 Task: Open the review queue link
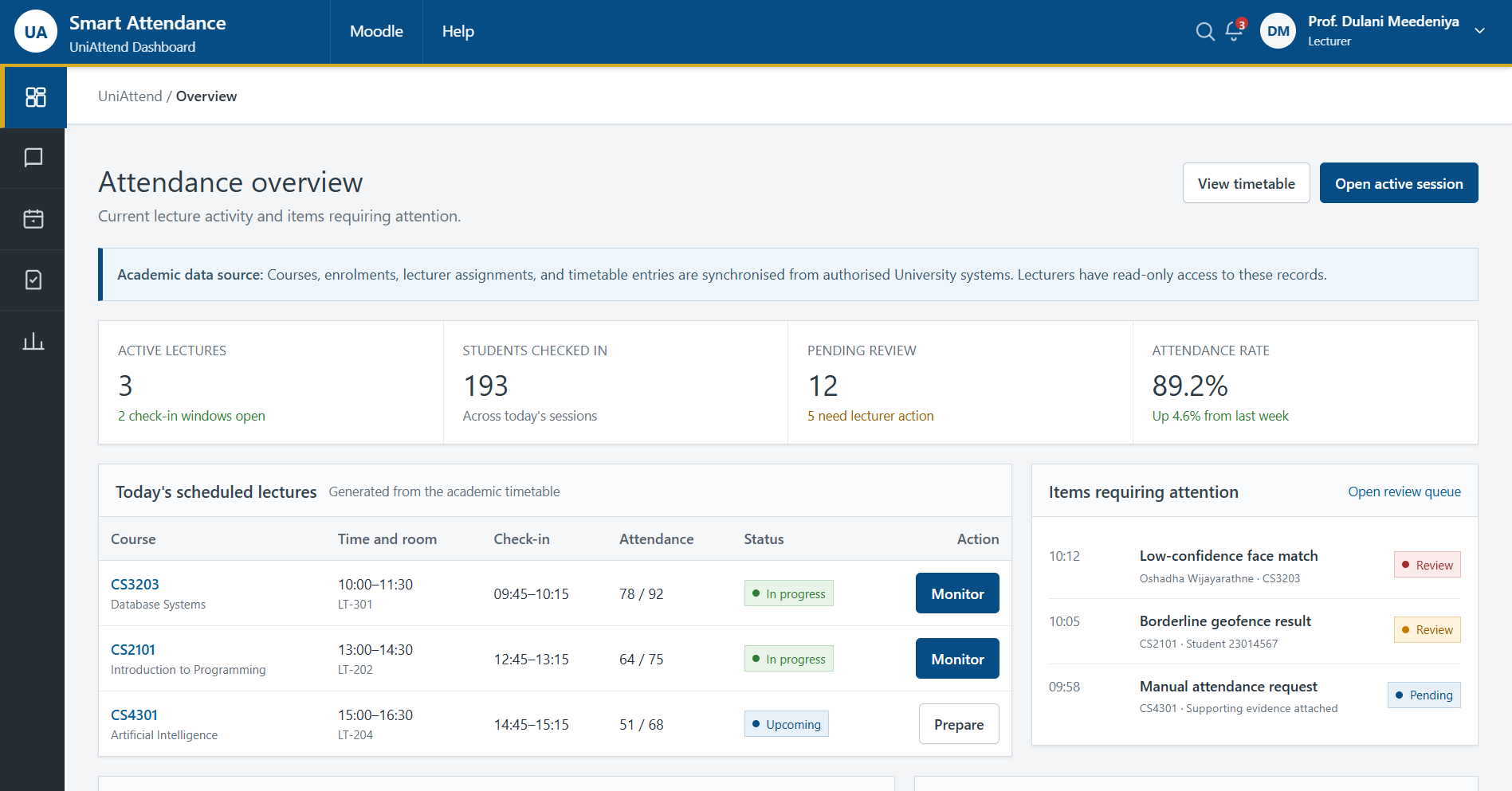[1404, 491]
